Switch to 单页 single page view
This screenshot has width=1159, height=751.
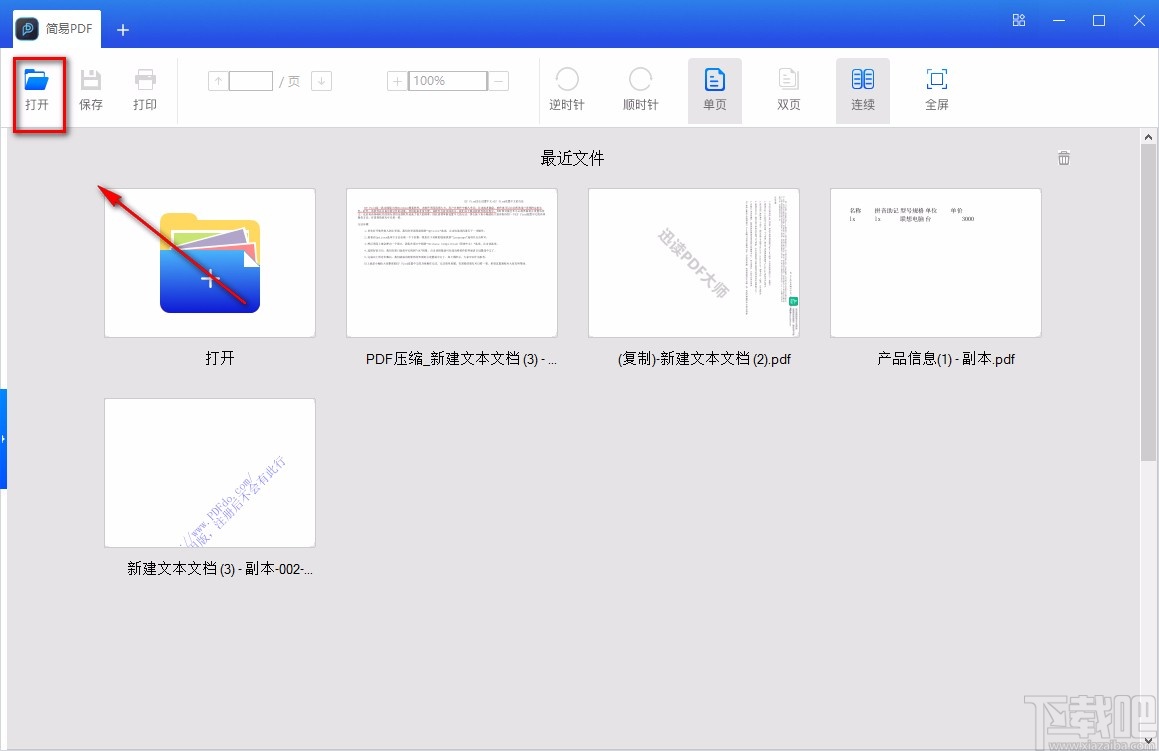point(714,90)
